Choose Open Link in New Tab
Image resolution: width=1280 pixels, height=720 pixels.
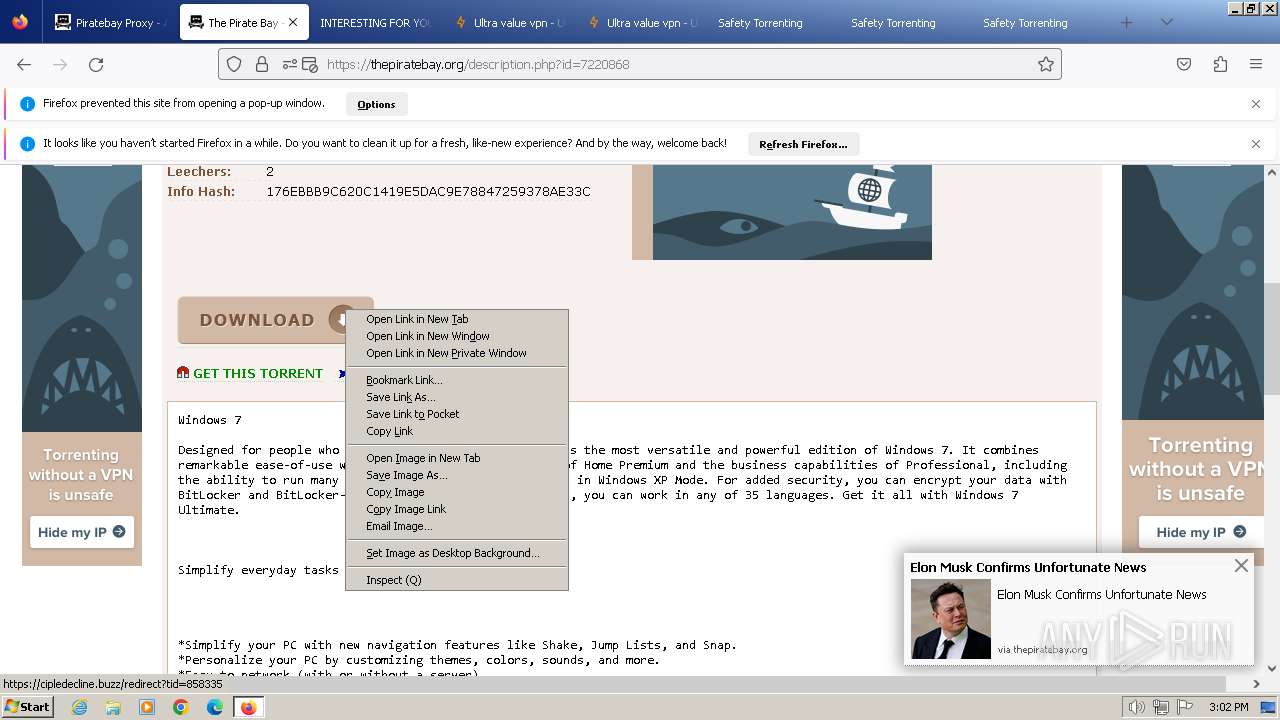point(457,319)
